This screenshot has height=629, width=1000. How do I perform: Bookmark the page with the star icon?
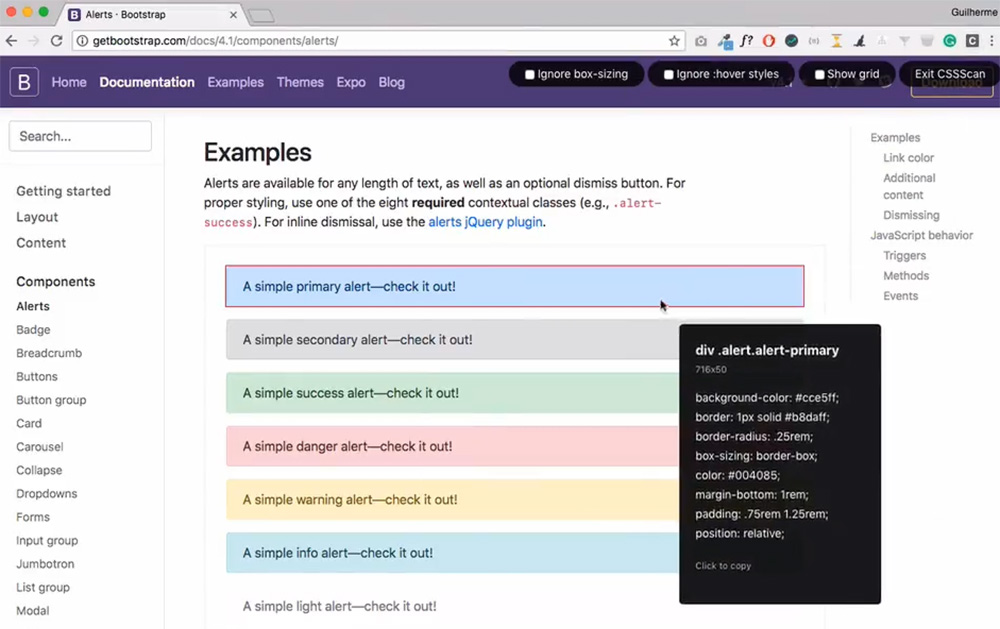point(674,41)
